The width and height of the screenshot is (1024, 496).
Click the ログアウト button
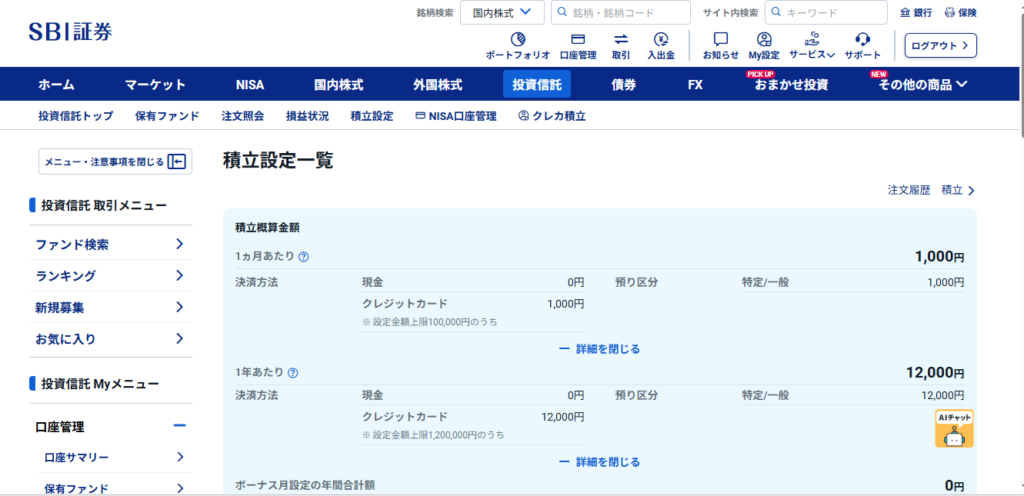940,46
